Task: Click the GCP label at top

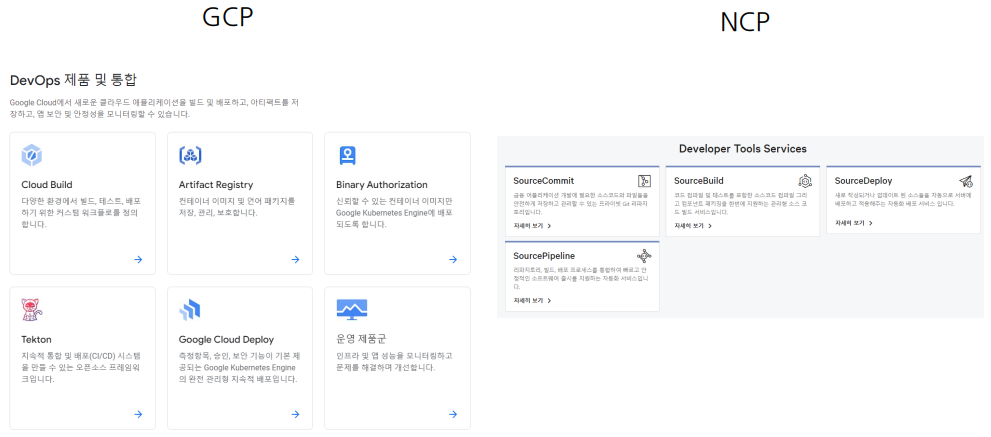Action: coord(228,16)
